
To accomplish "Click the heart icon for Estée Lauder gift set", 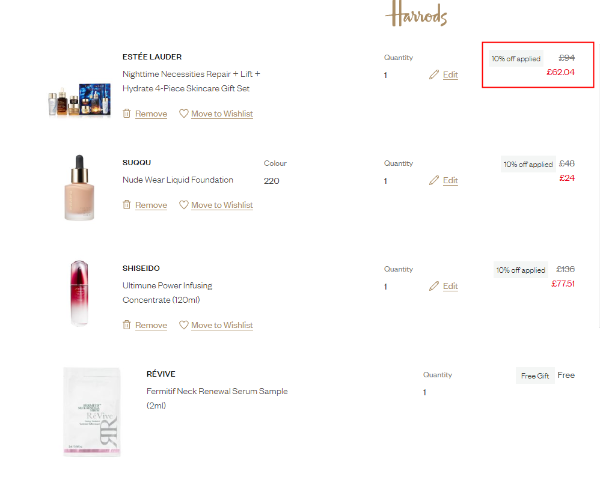I will point(184,114).
